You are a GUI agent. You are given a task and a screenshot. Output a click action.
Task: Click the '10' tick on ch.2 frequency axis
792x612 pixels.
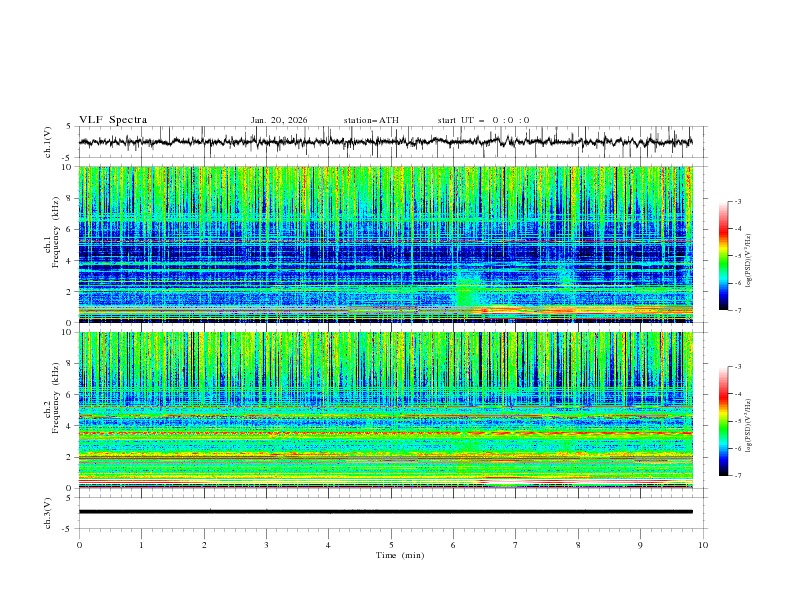pyautogui.click(x=69, y=332)
